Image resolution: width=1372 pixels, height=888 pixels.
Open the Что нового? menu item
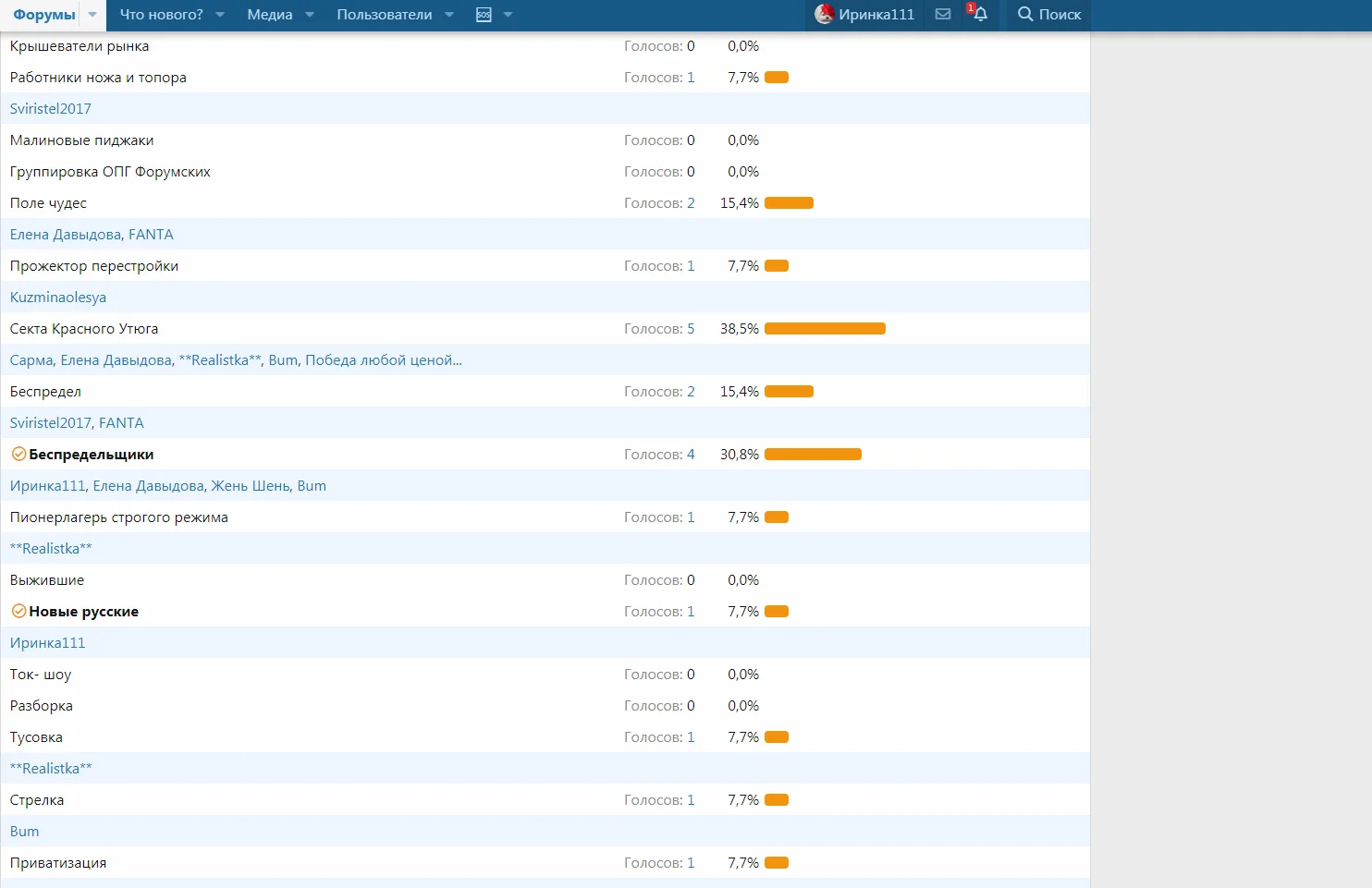(x=162, y=15)
